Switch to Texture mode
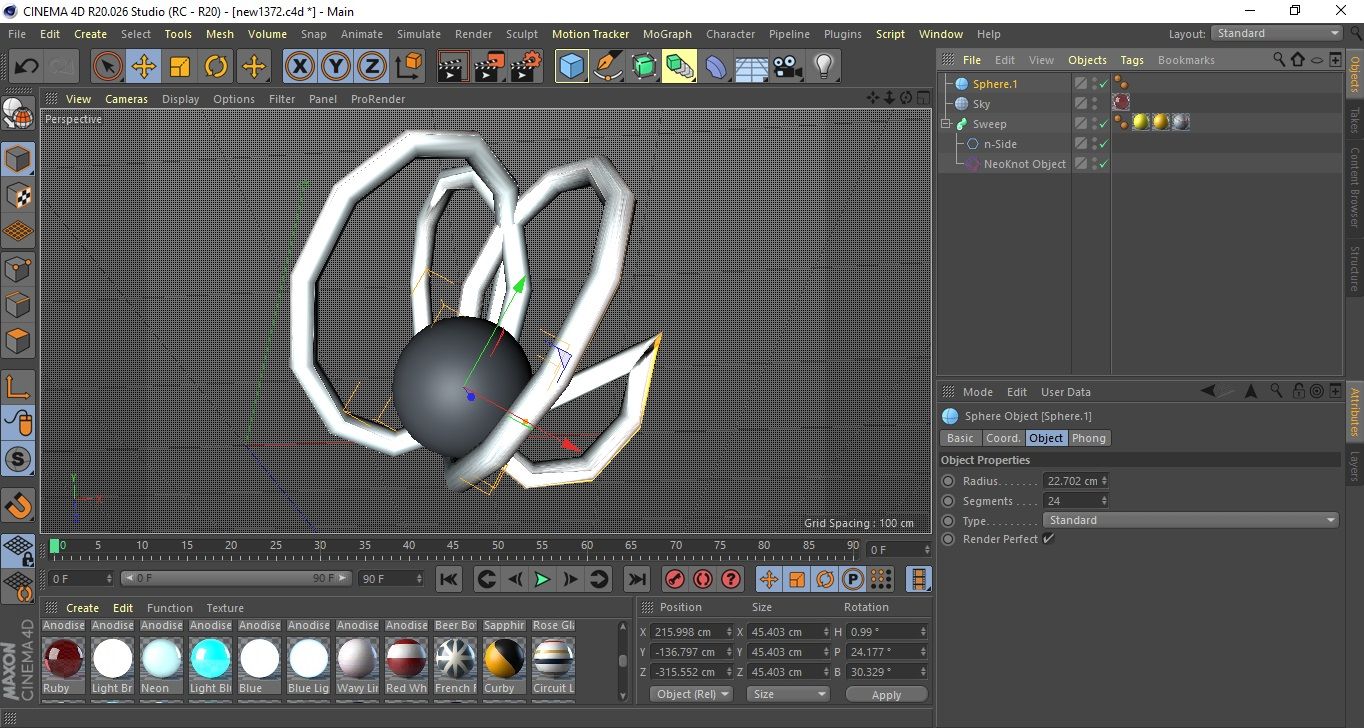The height and width of the screenshot is (728, 1364). [18, 196]
